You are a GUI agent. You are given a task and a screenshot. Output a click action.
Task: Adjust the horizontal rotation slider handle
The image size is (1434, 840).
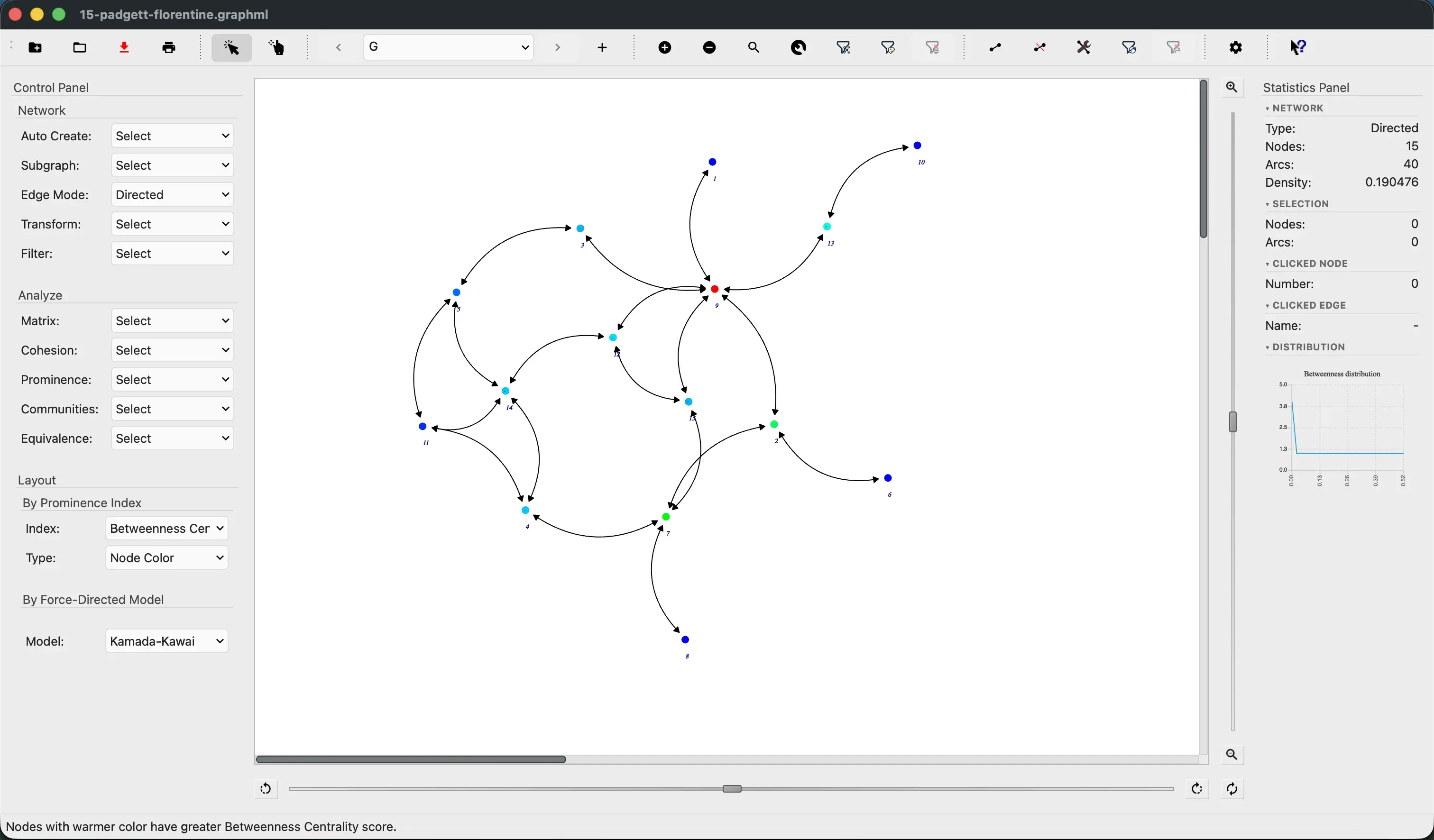tap(732, 789)
